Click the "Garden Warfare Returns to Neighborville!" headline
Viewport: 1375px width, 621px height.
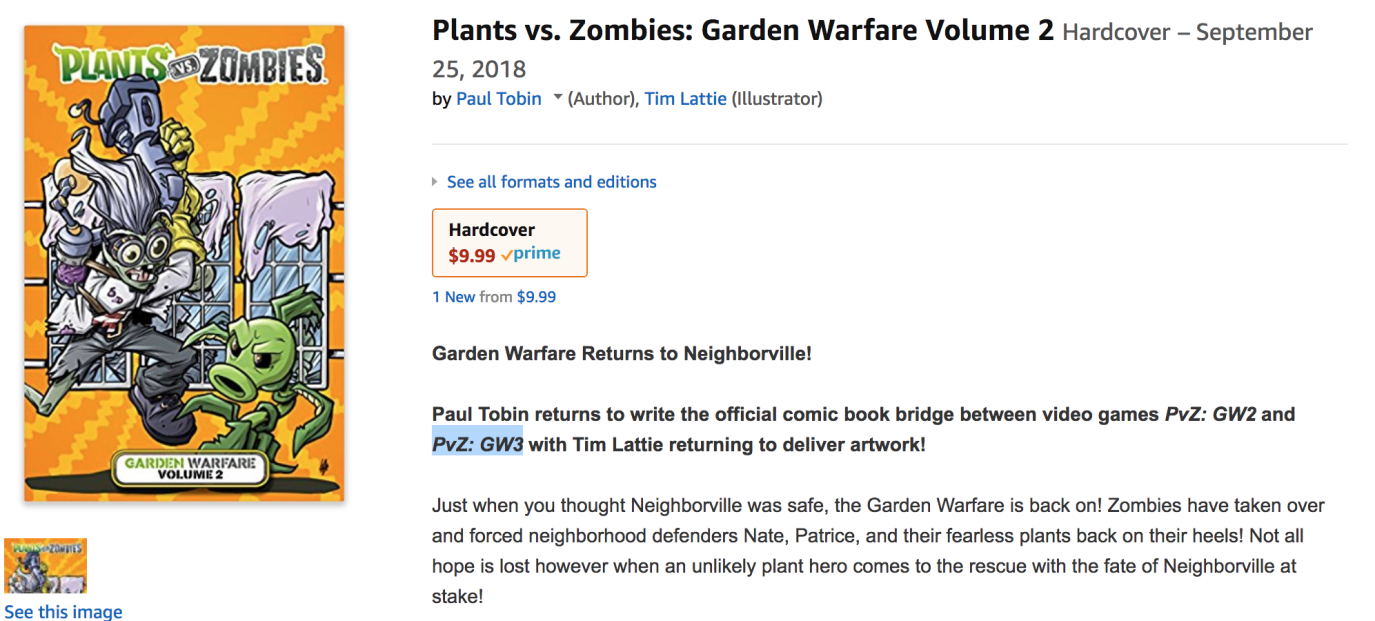point(621,354)
